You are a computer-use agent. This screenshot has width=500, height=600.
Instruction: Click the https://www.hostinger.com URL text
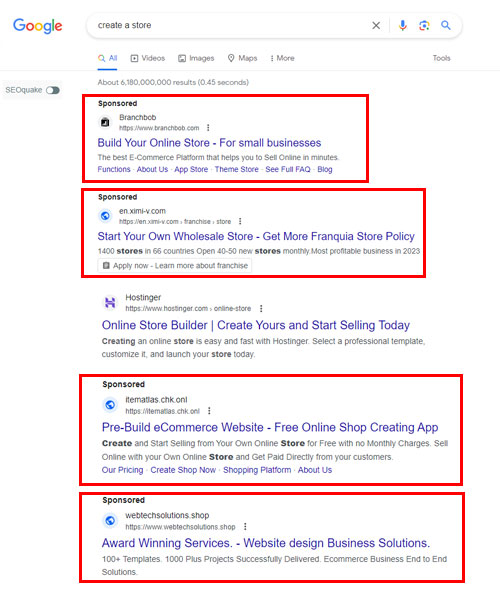(188, 309)
